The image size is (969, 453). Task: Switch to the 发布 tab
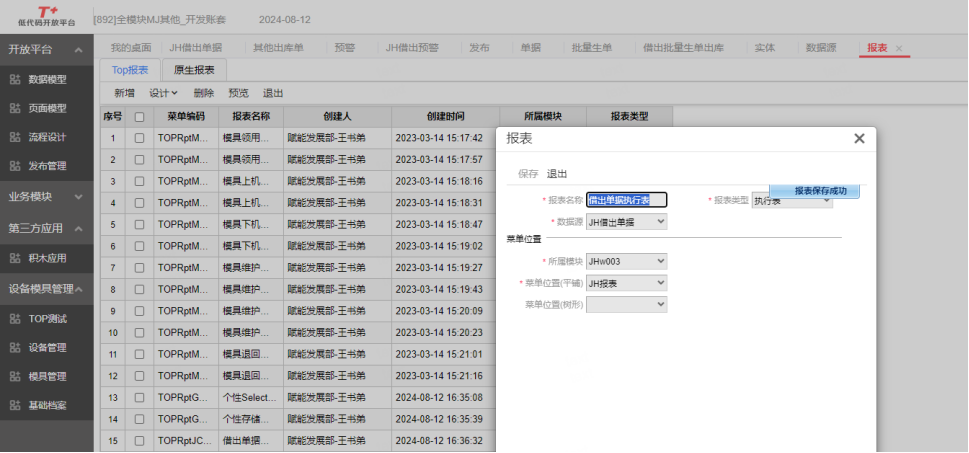(480, 48)
